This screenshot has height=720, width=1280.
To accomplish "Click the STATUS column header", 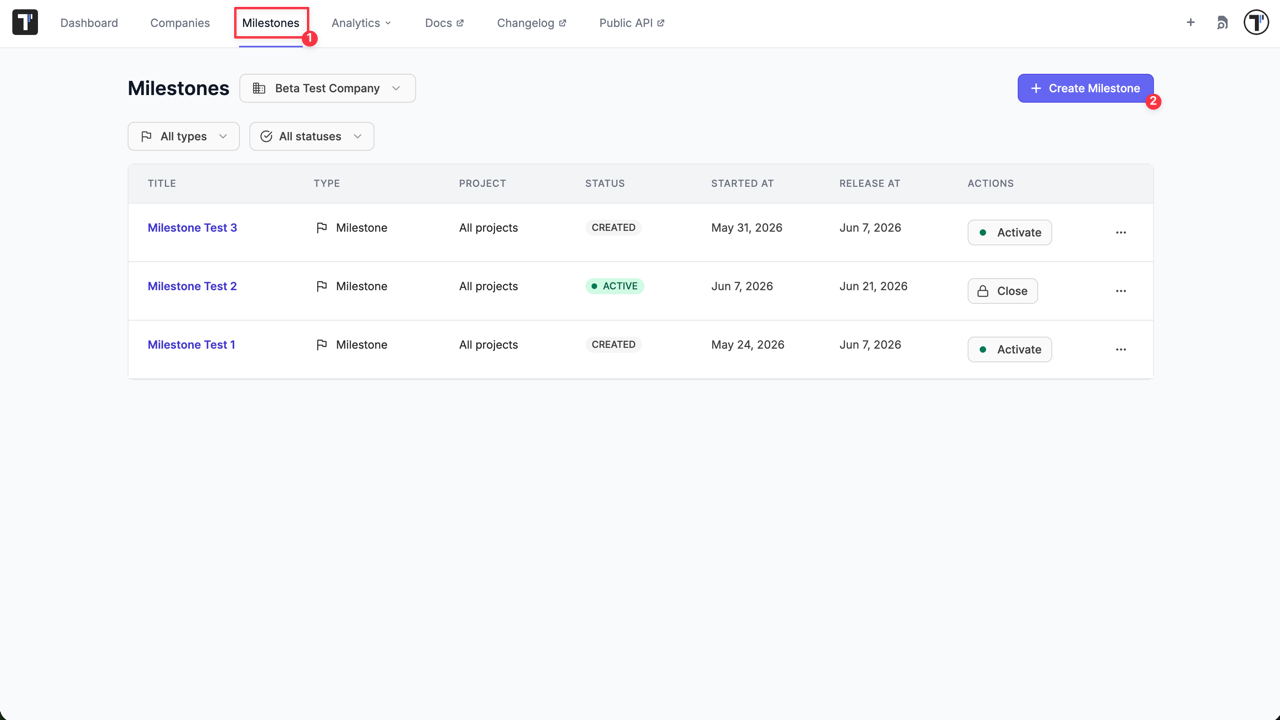I will pyautogui.click(x=605, y=184).
